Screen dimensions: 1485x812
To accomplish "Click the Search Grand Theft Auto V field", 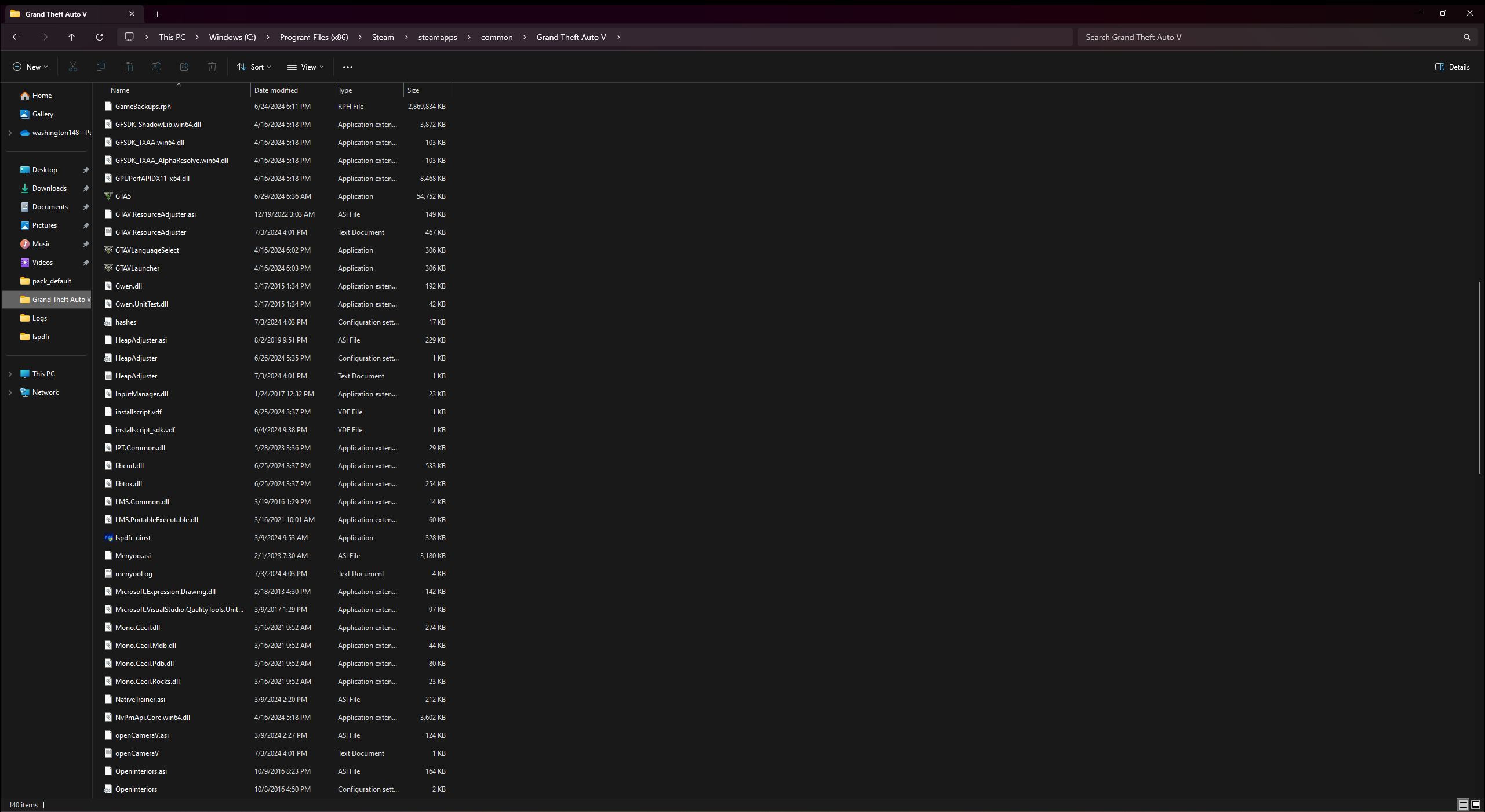I will click(x=1269, y=37).
